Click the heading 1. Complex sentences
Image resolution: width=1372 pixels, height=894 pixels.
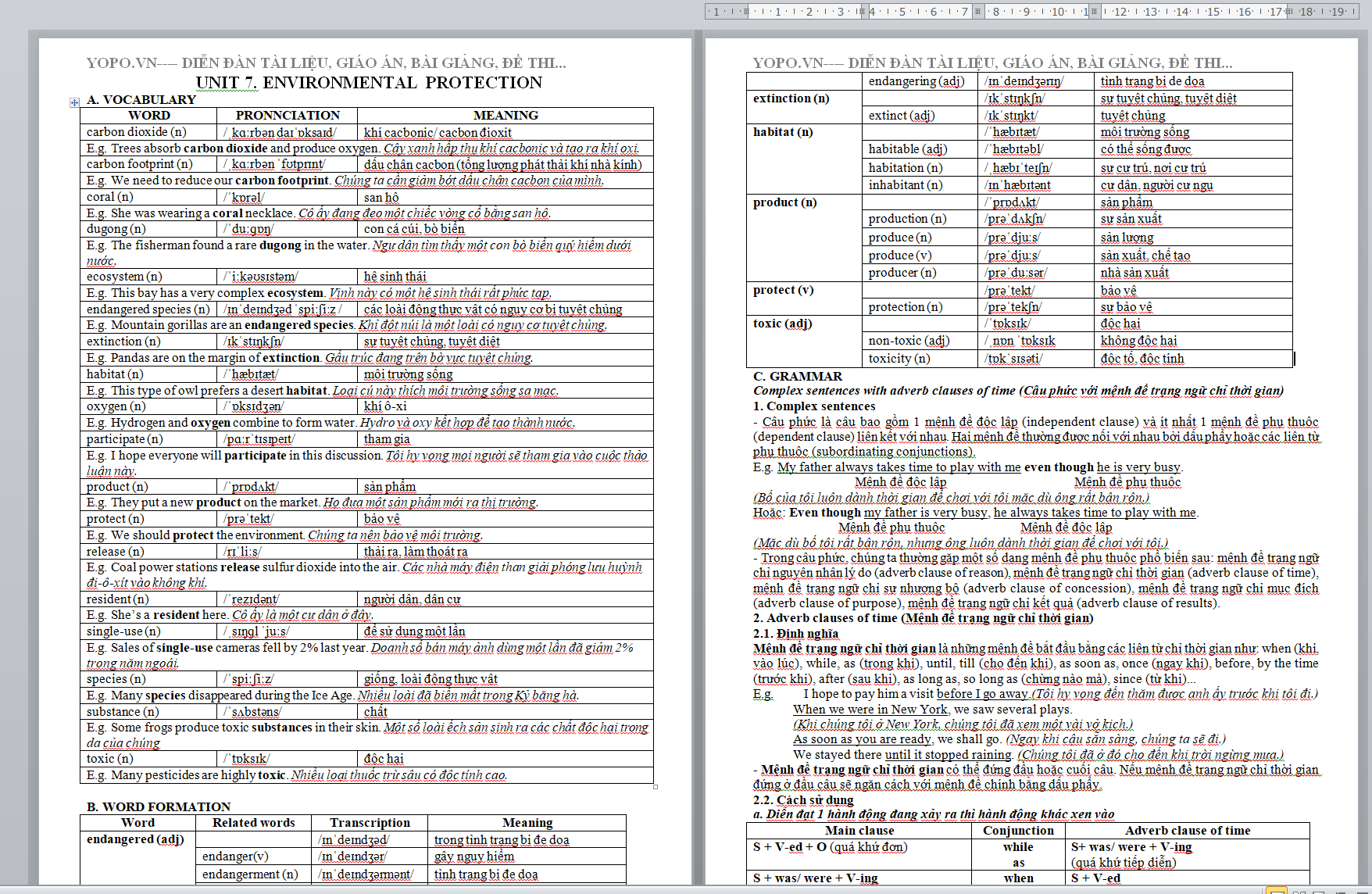(814, 406)
